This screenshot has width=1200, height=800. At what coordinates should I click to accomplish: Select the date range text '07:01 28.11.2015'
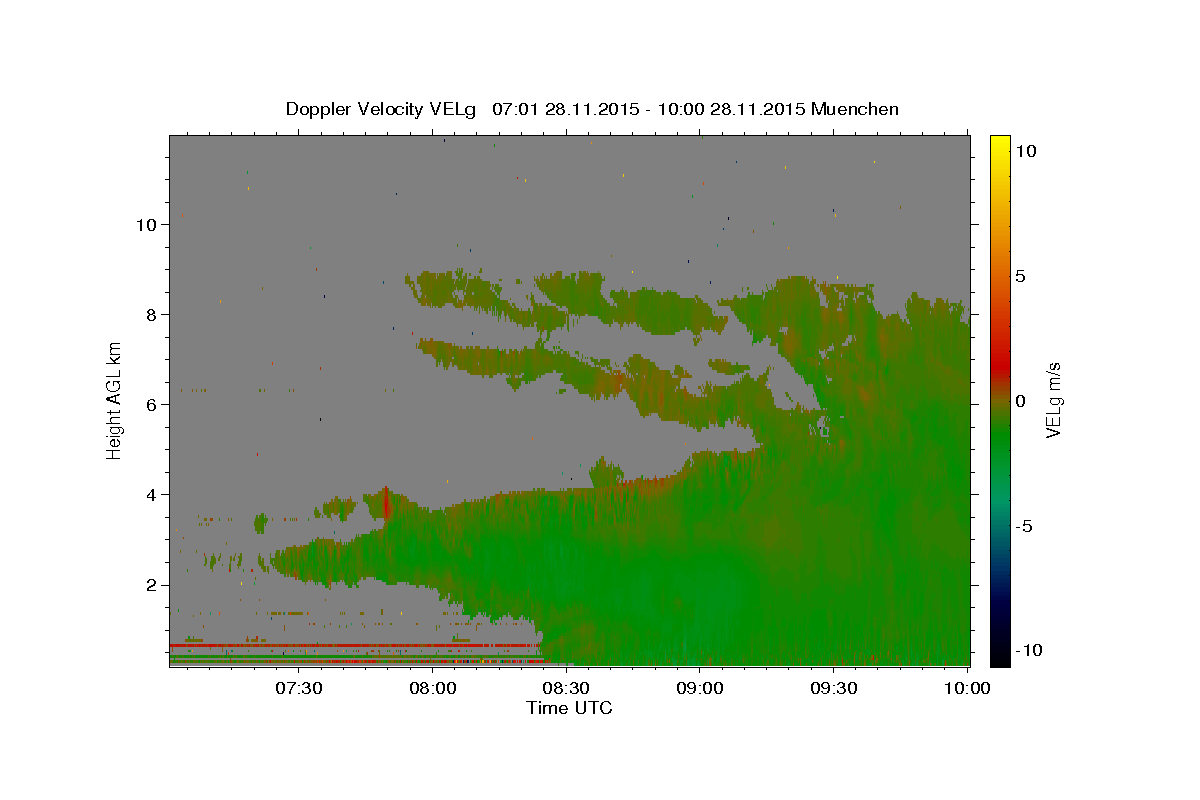(x=565, y=109)
